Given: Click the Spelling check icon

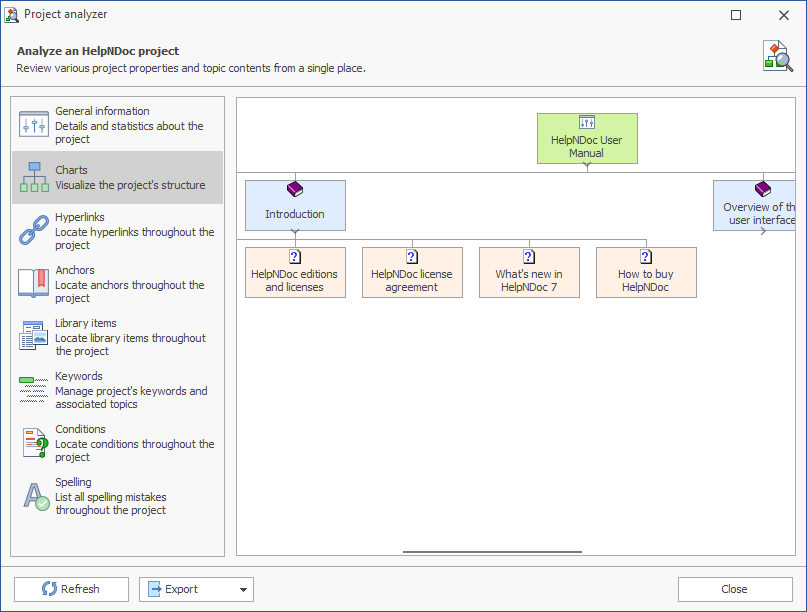Looking at the screenshot, I should (36, 496).
